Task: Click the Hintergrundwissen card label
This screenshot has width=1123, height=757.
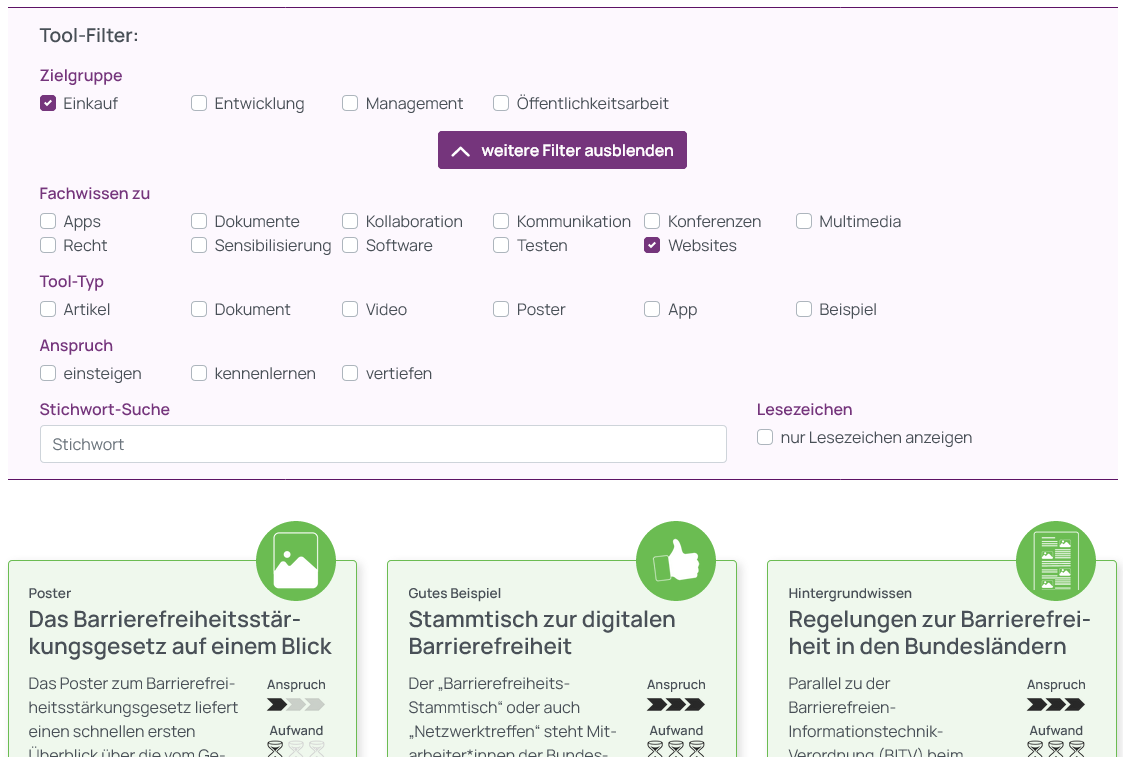Action: 850,593
